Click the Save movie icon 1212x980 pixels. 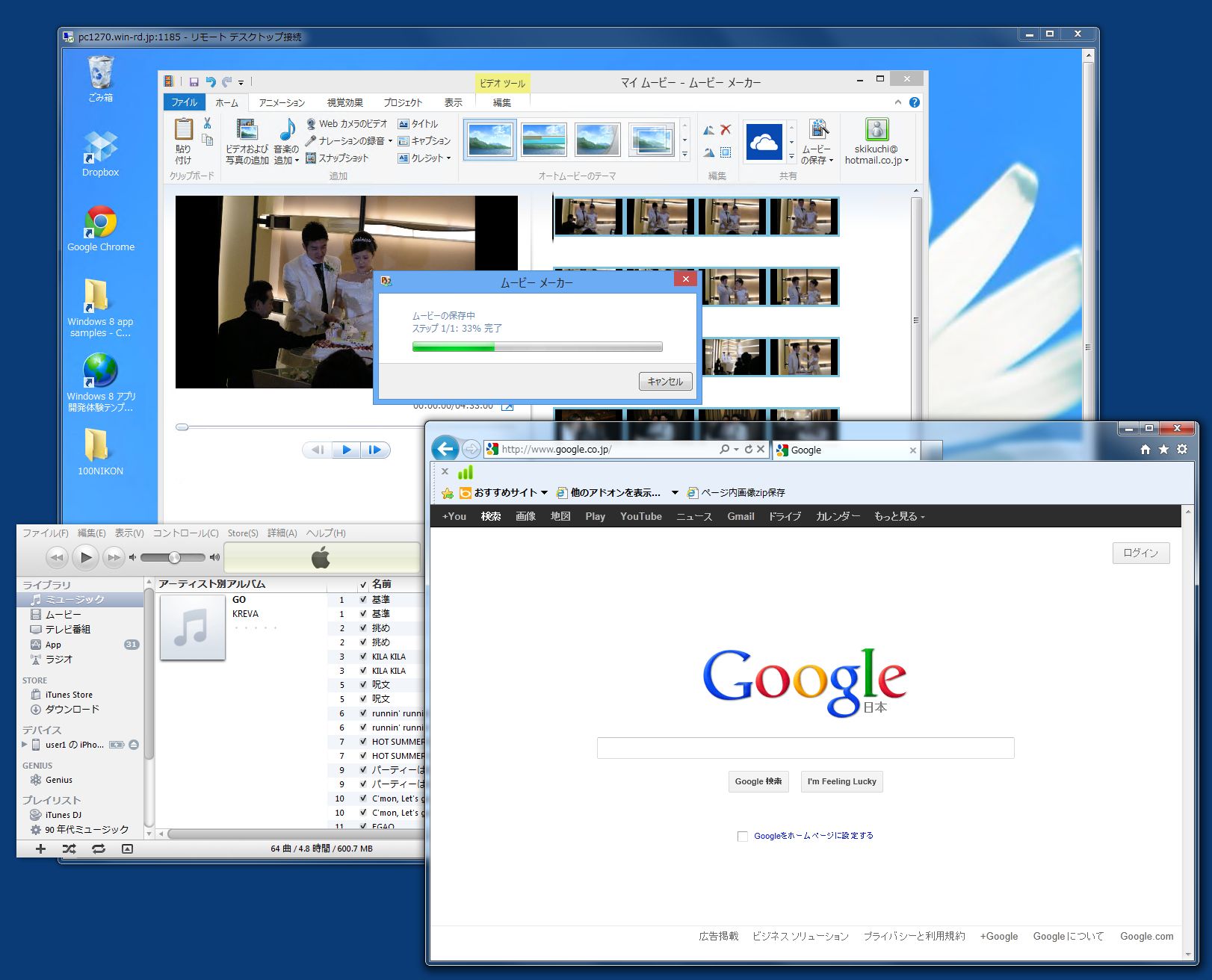[818, 129]
